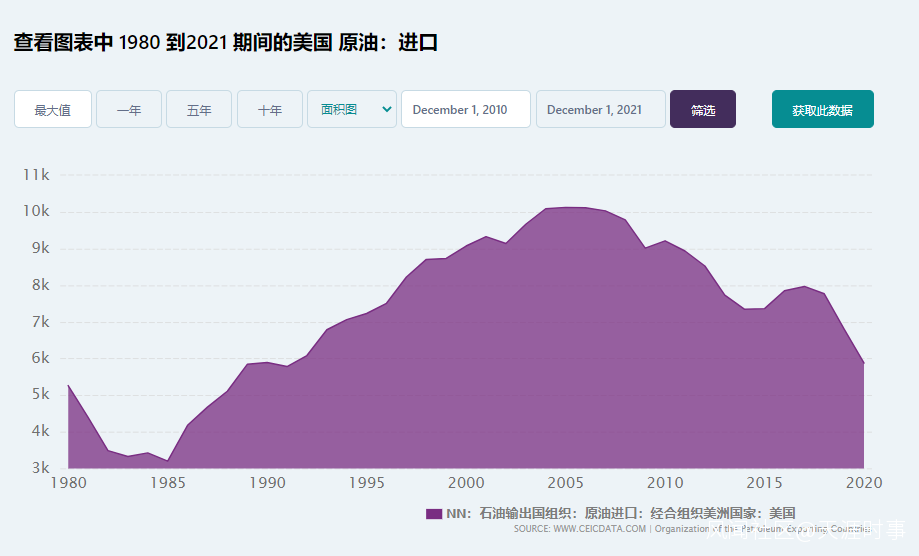This screenshot has width=919, height=556.
Task: Select the 2010 x-axis label
Action: [665, 483]
